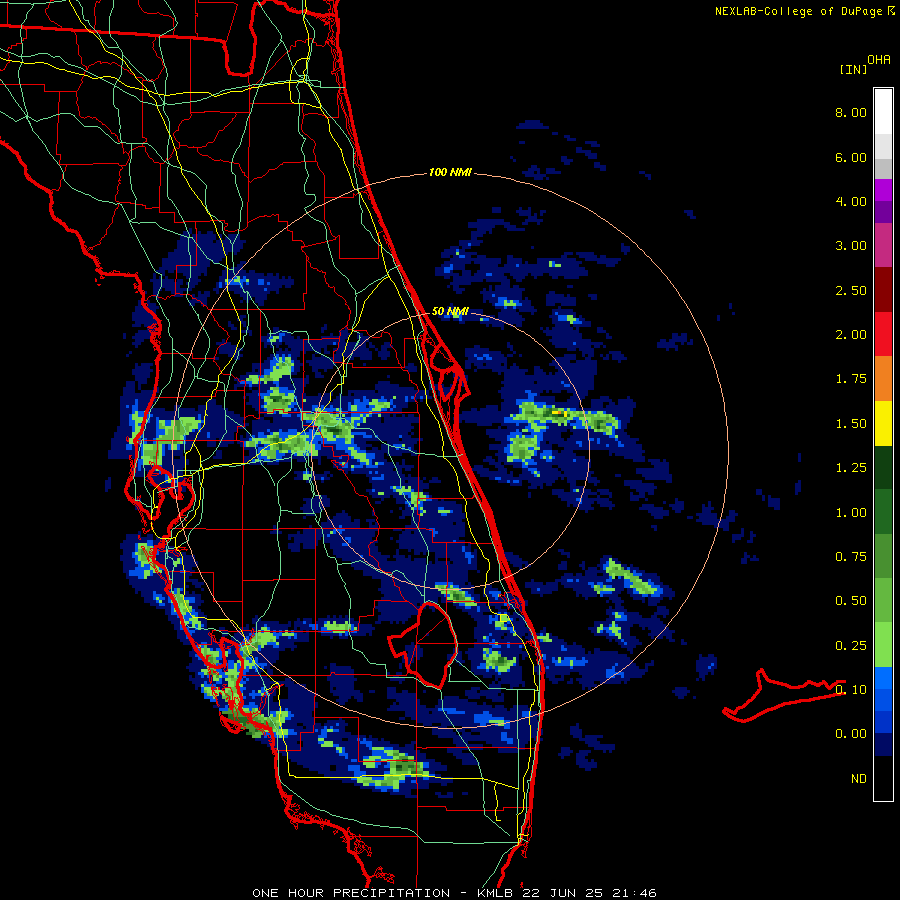
Task: Click the [IN] units label
Action: click(x=853, y=69)
